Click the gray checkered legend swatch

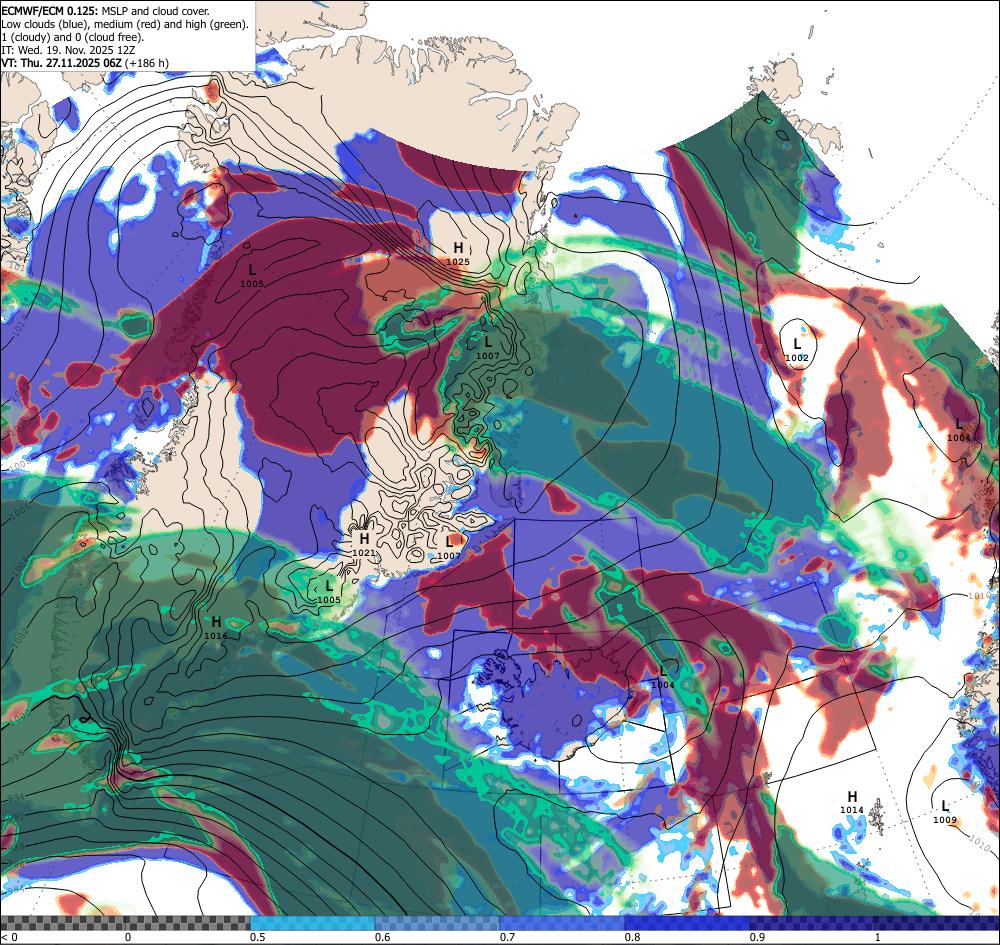(x=125, y=923)
